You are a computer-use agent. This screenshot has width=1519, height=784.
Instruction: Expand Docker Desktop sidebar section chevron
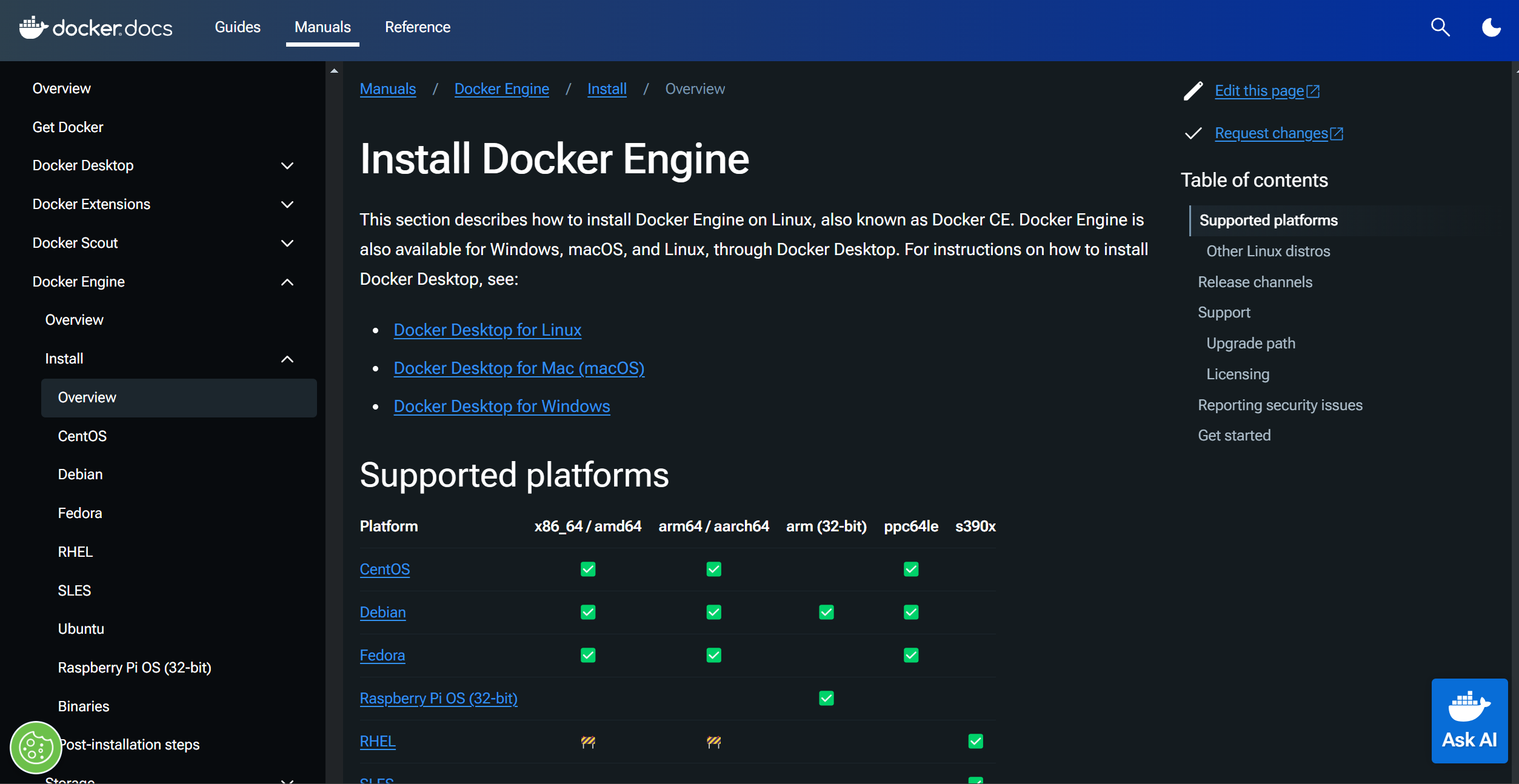tap(287, 166)
